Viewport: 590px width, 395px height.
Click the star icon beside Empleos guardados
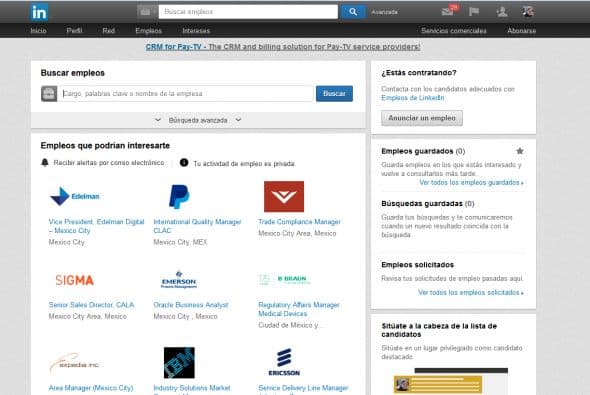click(520, 151)
